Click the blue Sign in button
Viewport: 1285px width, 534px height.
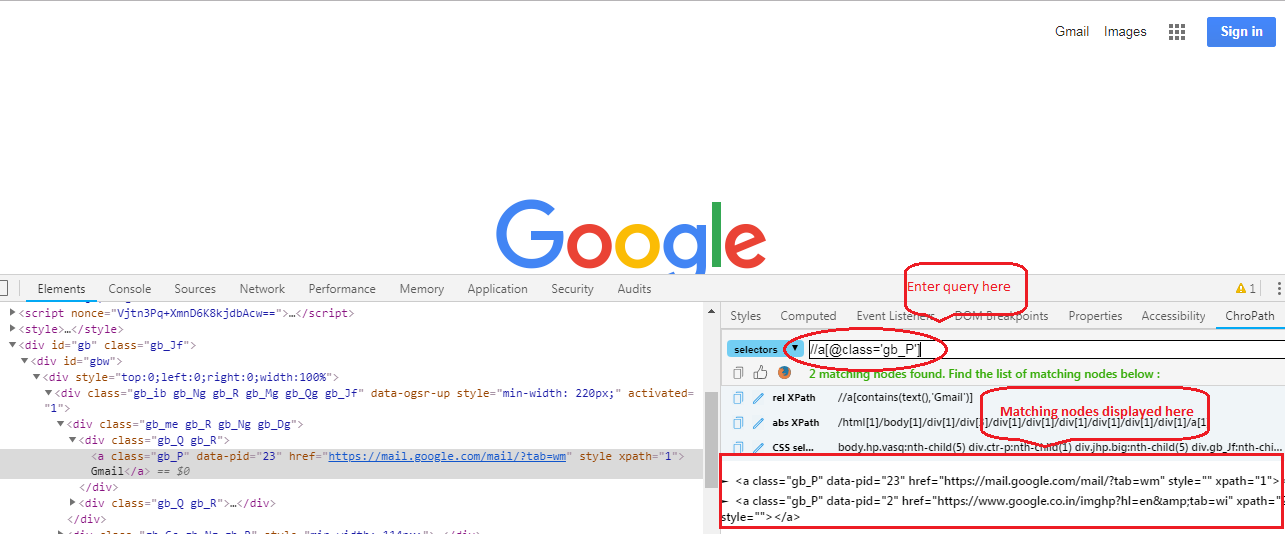[x=1241, y=32]
